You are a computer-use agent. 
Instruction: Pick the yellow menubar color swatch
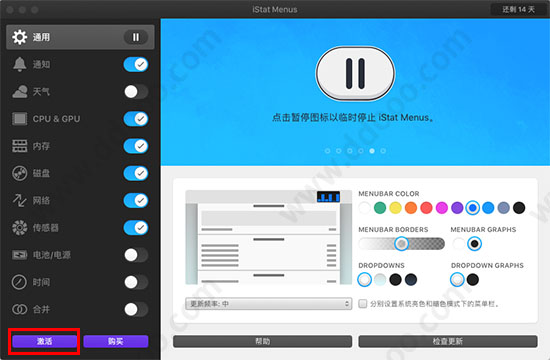point(395,208)
